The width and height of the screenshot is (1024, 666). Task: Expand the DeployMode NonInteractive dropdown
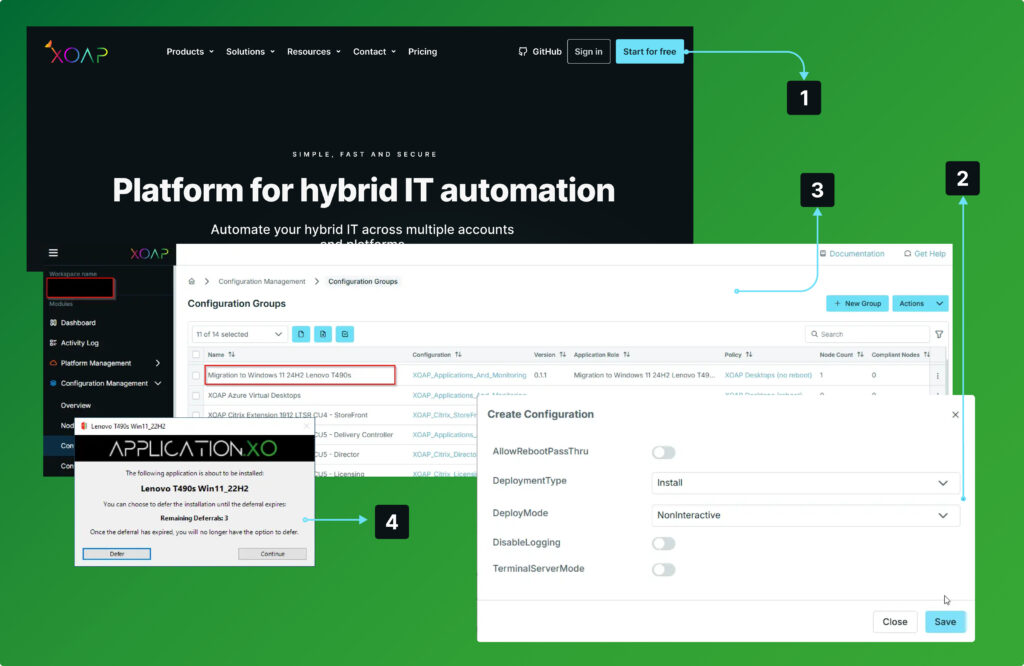(x=805, y=515)
